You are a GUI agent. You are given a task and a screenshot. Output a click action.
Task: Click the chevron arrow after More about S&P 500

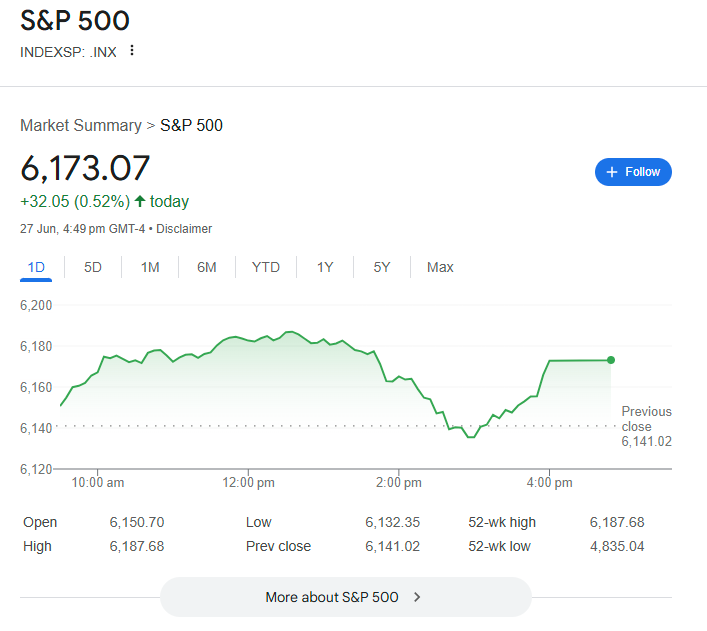pyautogui.click(x=417, y=597)
